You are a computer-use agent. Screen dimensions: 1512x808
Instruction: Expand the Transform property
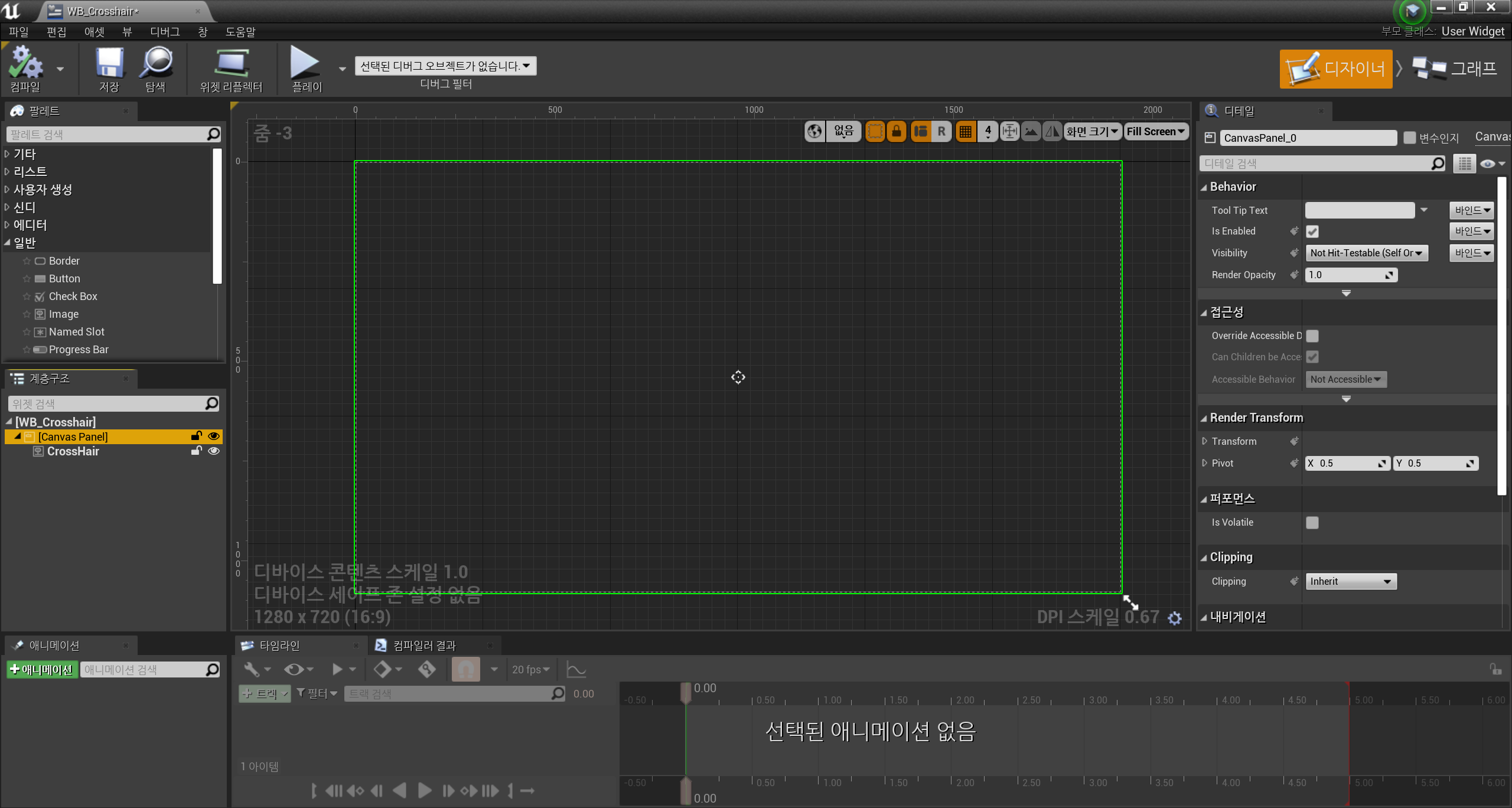(1205, 441)
